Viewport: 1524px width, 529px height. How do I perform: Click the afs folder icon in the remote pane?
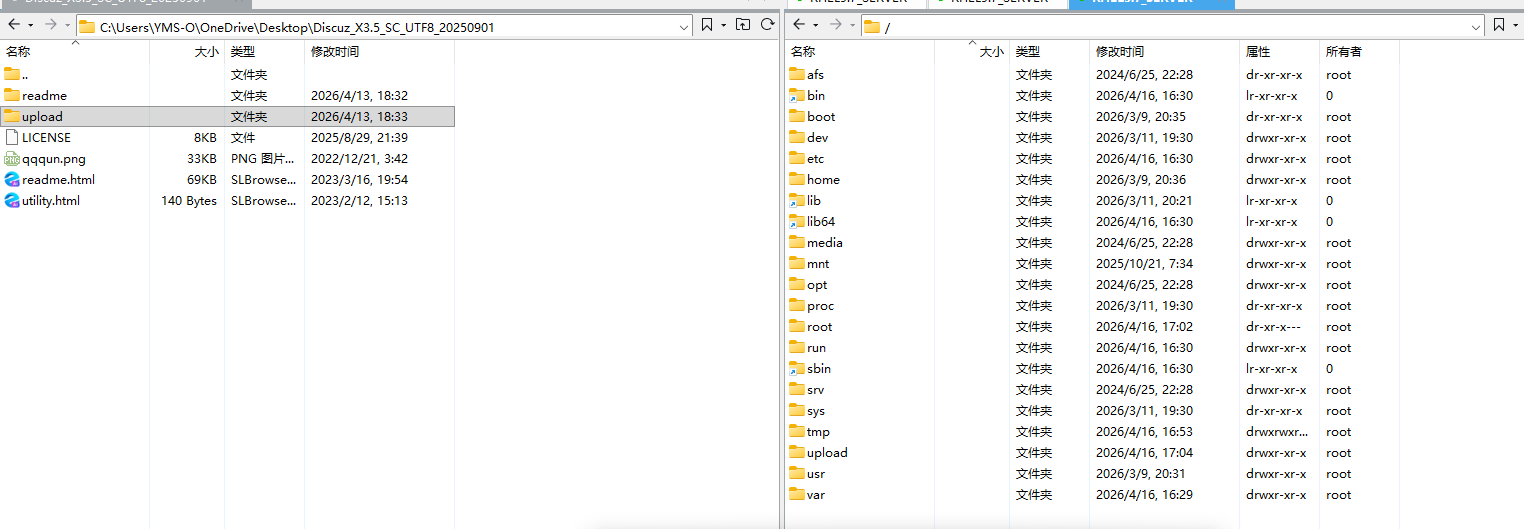coord(797,74)
